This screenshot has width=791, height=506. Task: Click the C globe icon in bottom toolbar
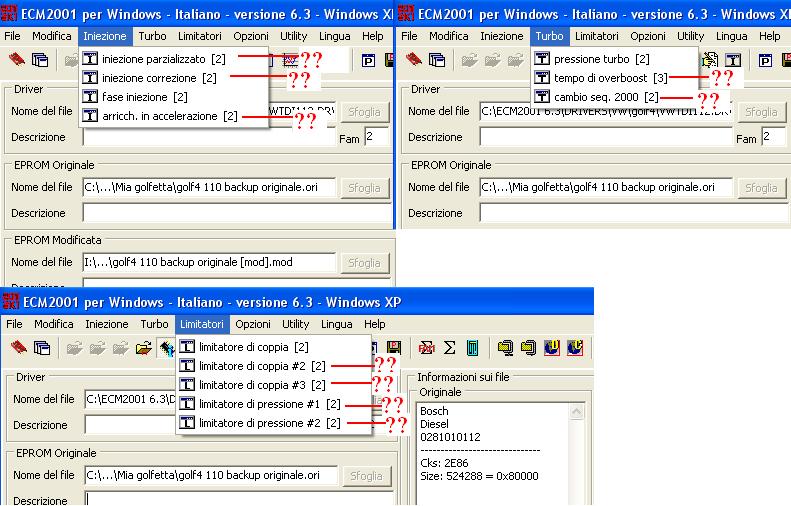(x=575, y=348)
